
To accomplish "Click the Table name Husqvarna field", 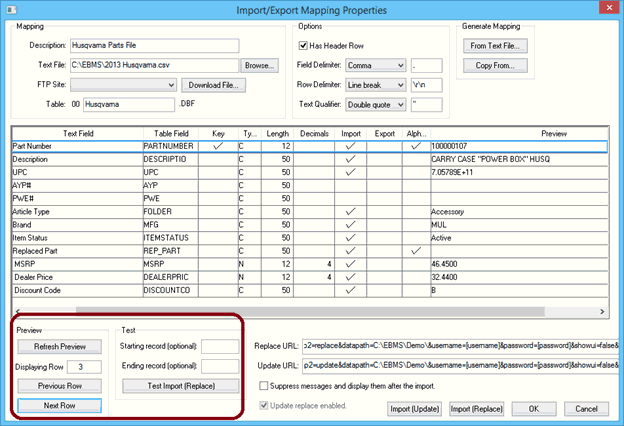I will pos(129,104).
